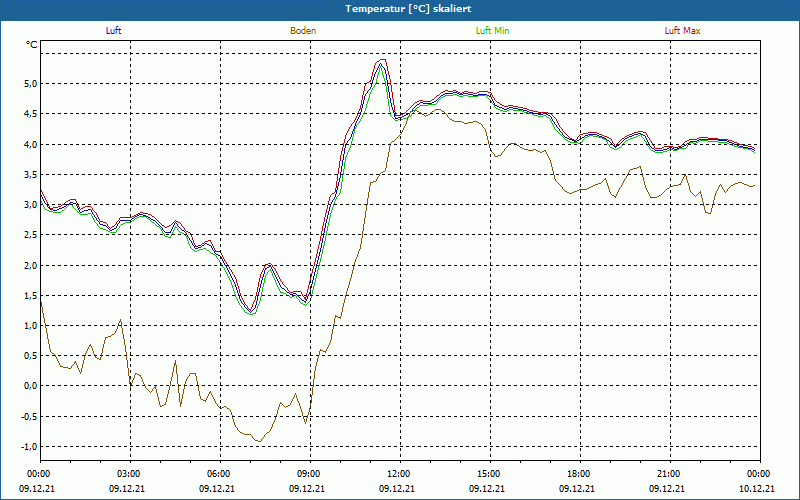Click the '10.12.21' date label
800x500 pixels.
[x=757, y=488]
